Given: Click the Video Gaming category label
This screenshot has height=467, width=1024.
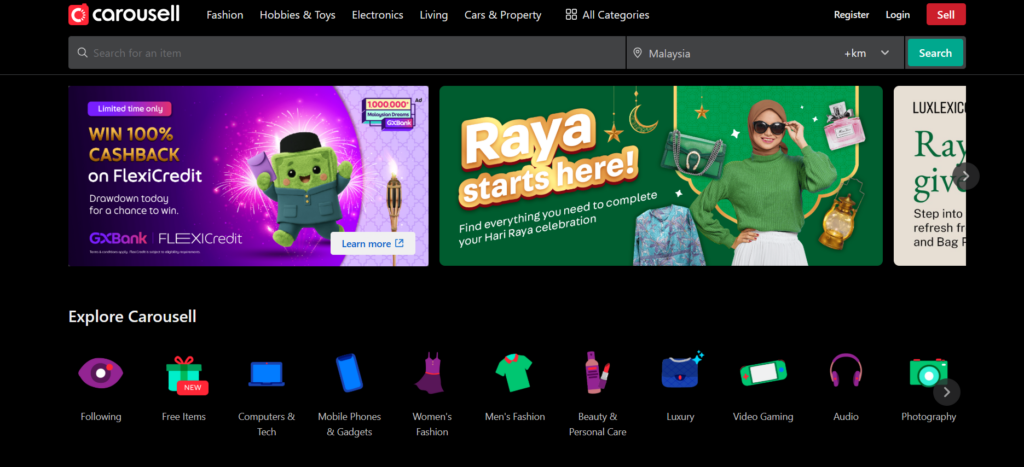Looking at the screenshot, I should (763, 417).
